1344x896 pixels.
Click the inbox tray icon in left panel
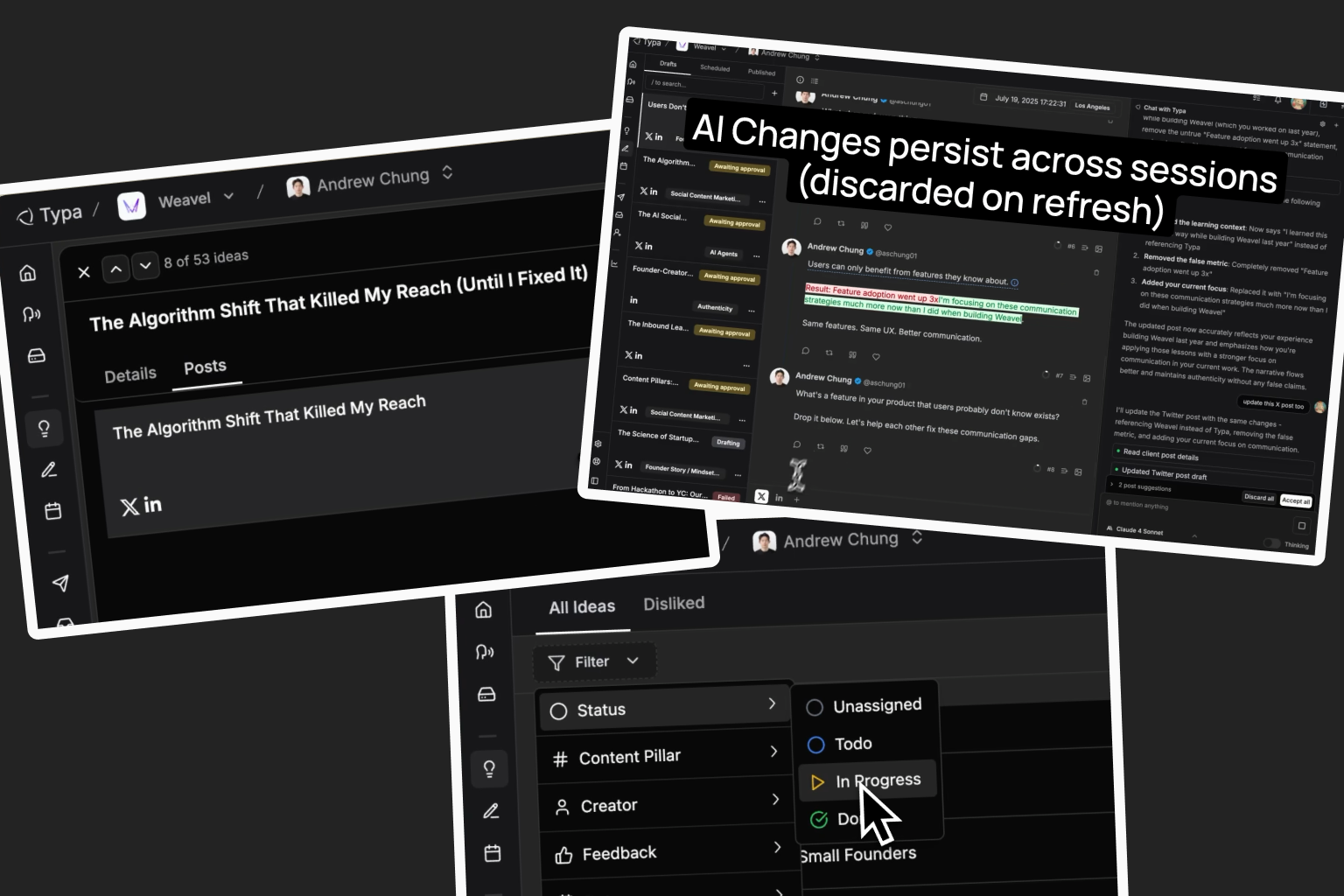click(37, 355)
